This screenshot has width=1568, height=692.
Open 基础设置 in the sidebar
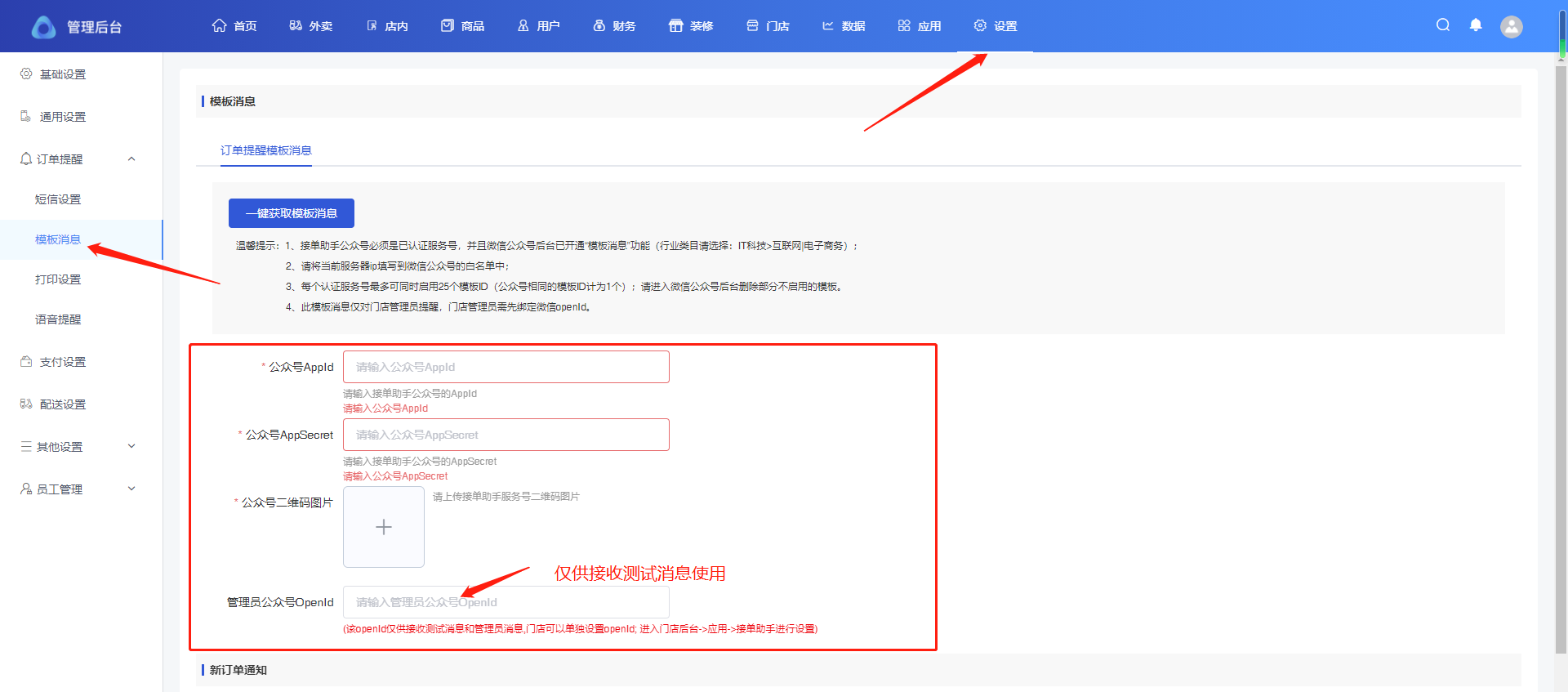point(63,74)
